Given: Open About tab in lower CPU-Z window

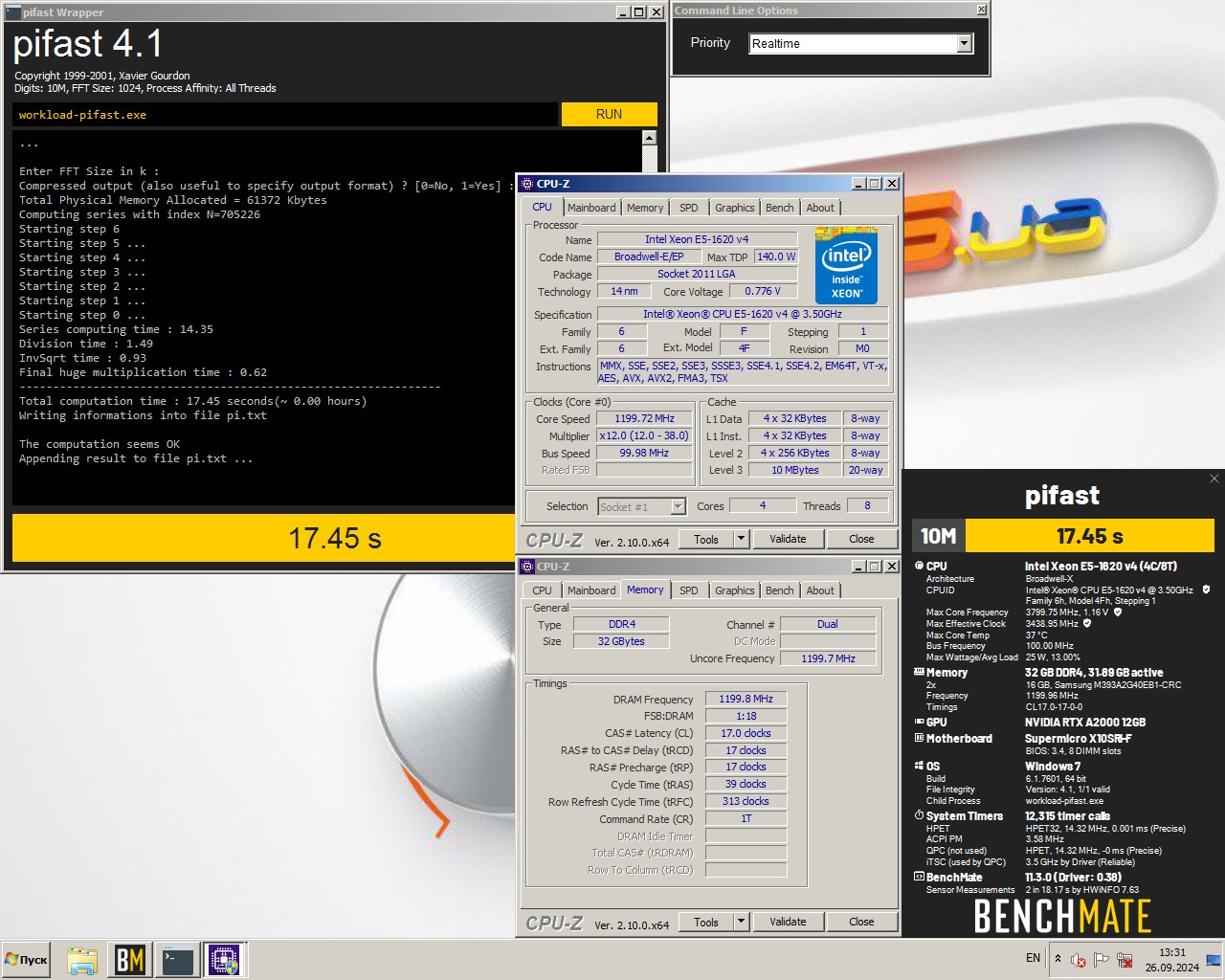Looking at the screenshot, I should tap(820, 590).
